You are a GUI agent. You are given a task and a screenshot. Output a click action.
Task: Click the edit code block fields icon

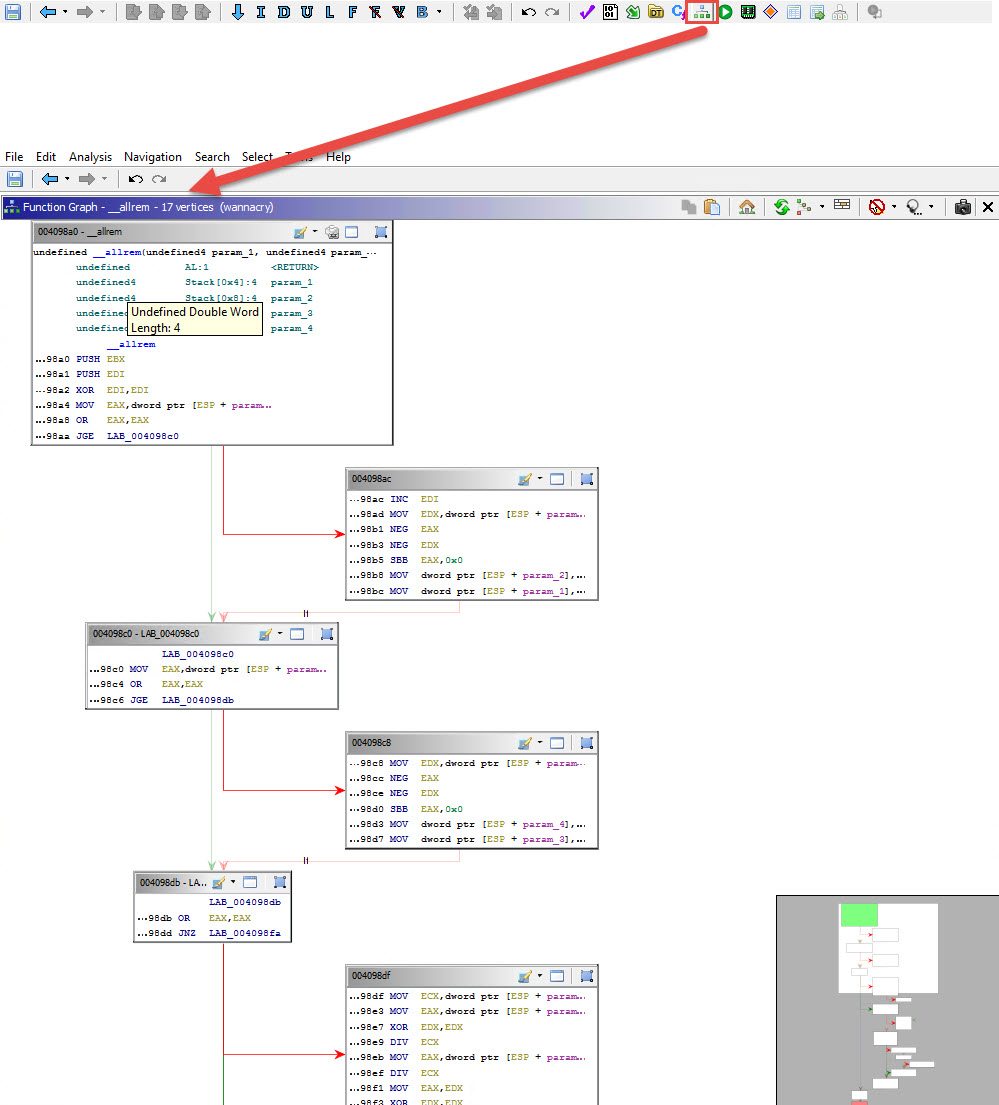click(842, 205)
